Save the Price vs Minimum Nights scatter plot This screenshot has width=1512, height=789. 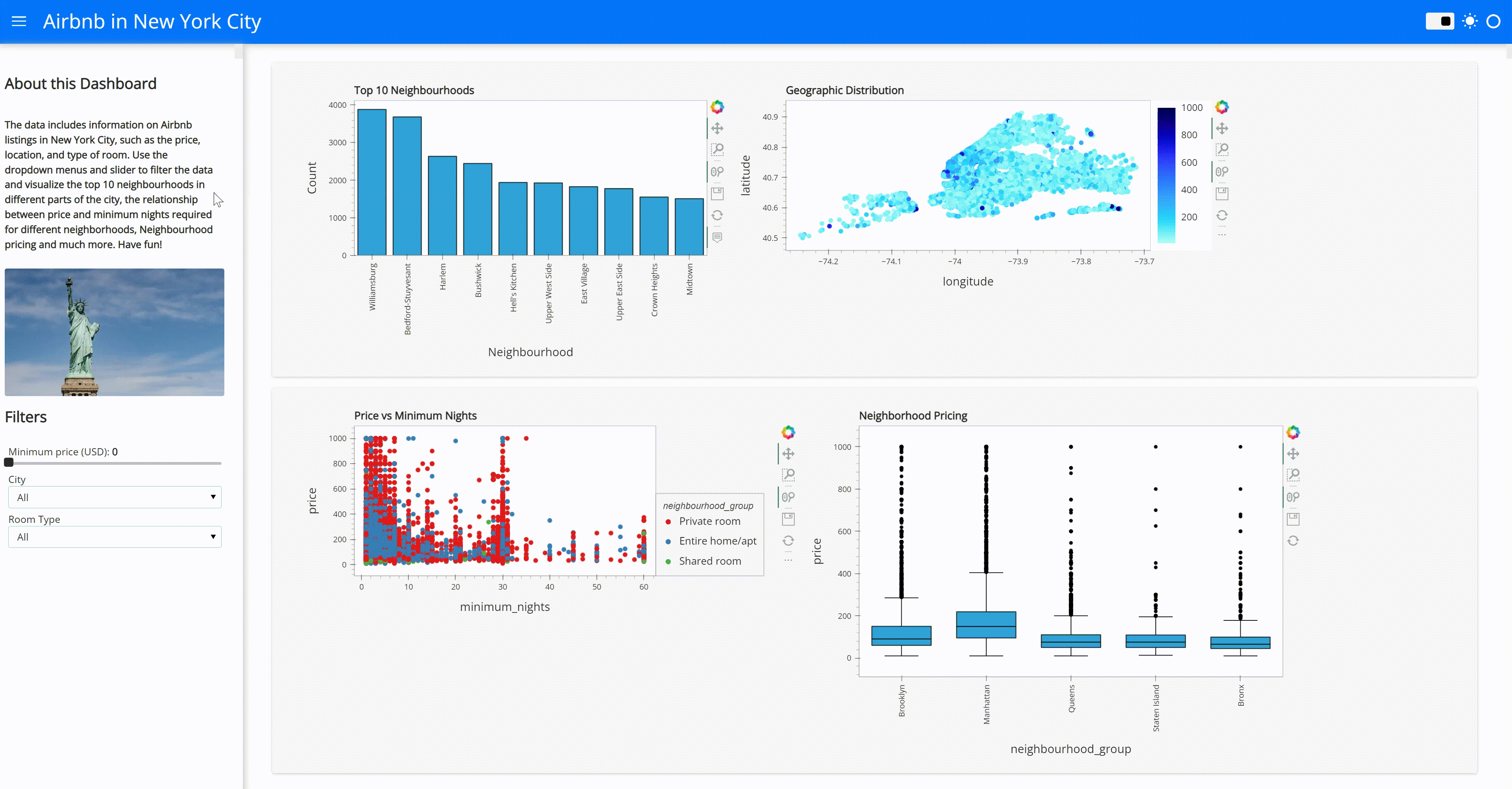tap(788, 519)
